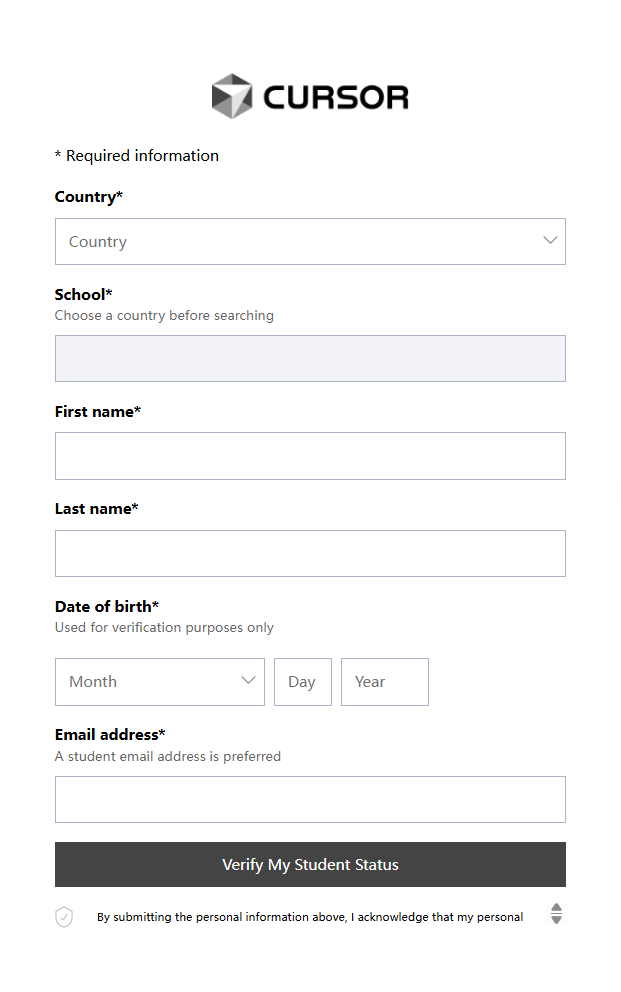Click into the First name field
The image size is (621, 992).
pyautogui.click(x=310, y=456)
